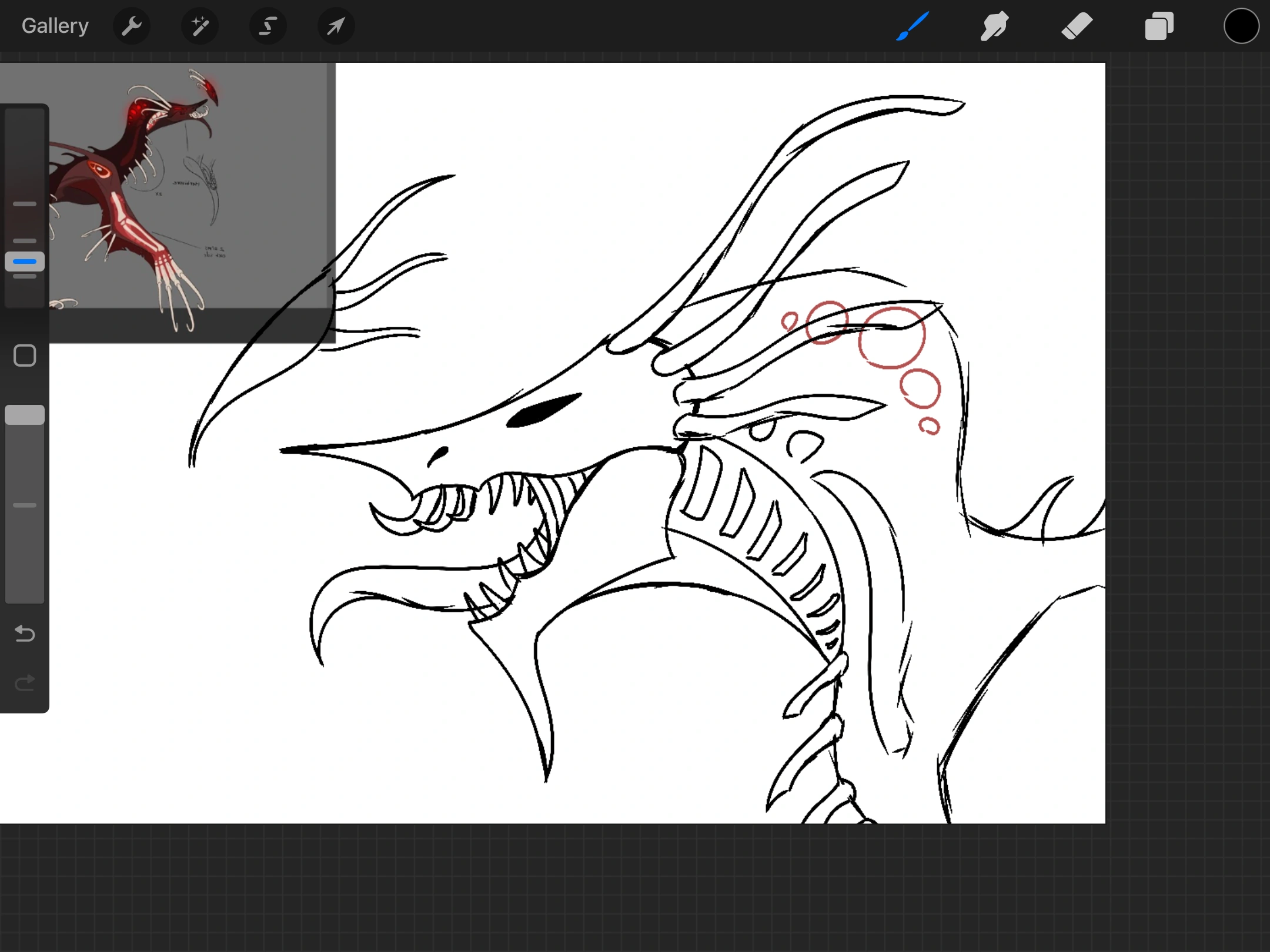Return to the Gallery
The height and width of the screenshot is (952, 1270).
pos(54,26)
